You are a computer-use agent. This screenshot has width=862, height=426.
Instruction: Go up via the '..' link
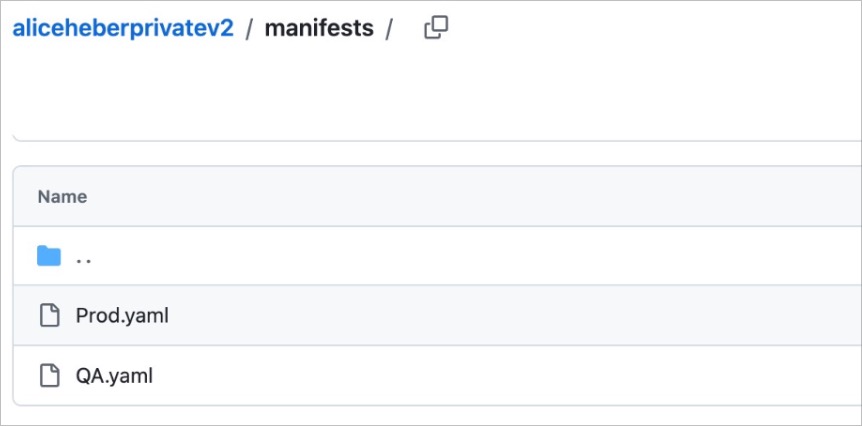(84, 257)
